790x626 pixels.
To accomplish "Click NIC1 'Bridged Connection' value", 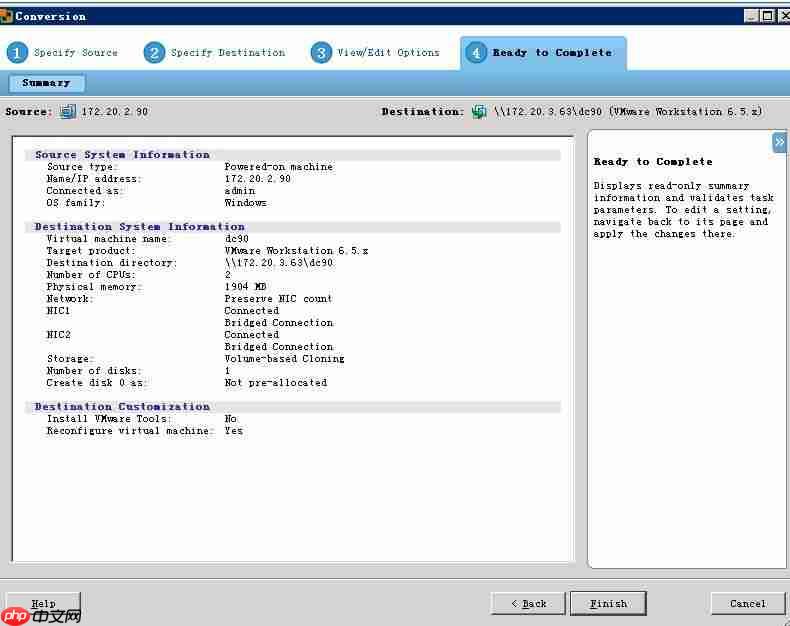I will [279, 323].
